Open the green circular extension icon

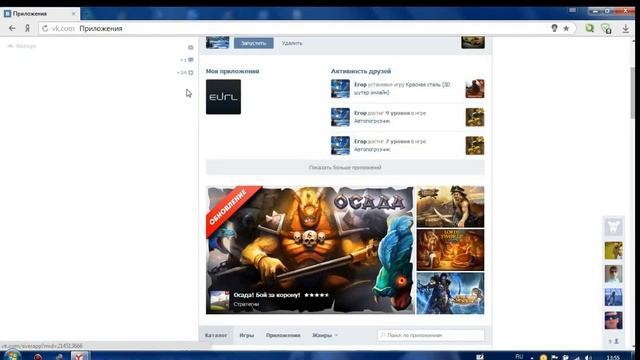point(589,28)
